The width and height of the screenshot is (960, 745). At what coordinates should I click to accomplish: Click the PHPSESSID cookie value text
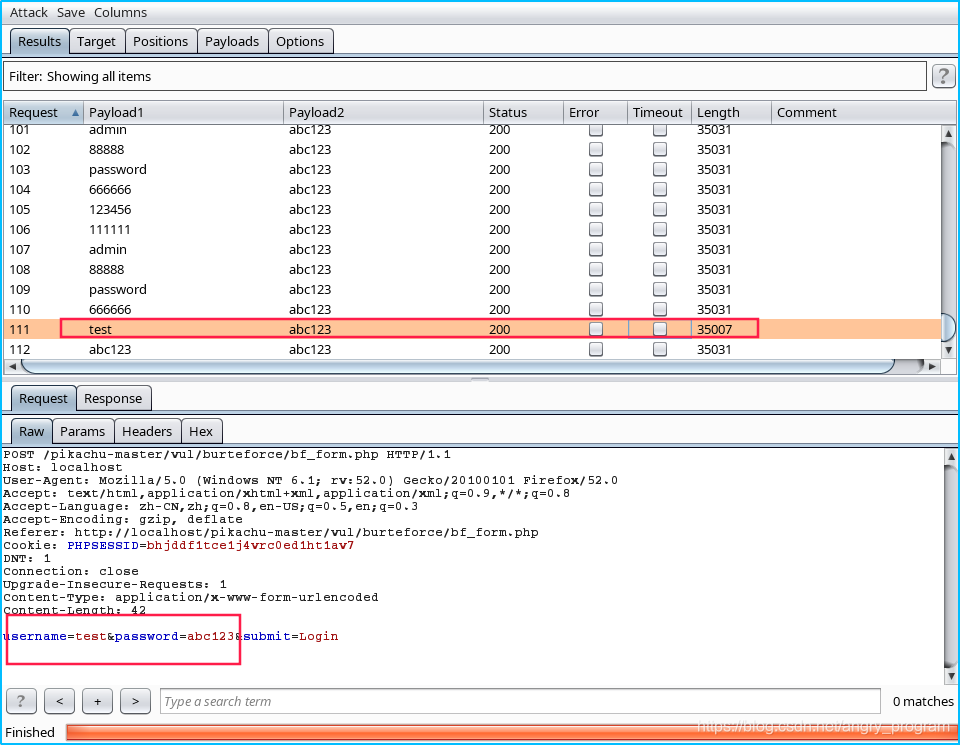250,545
